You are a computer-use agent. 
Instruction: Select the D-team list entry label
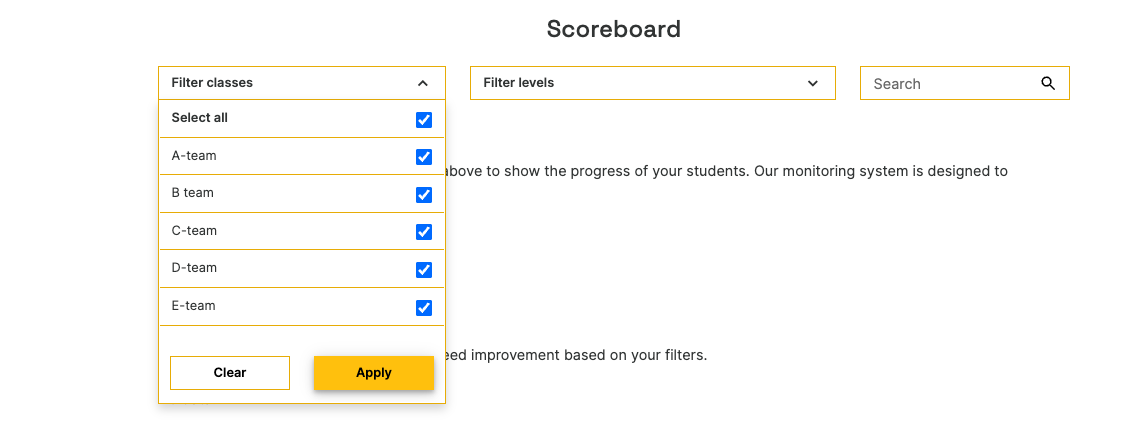click(194, 268)
